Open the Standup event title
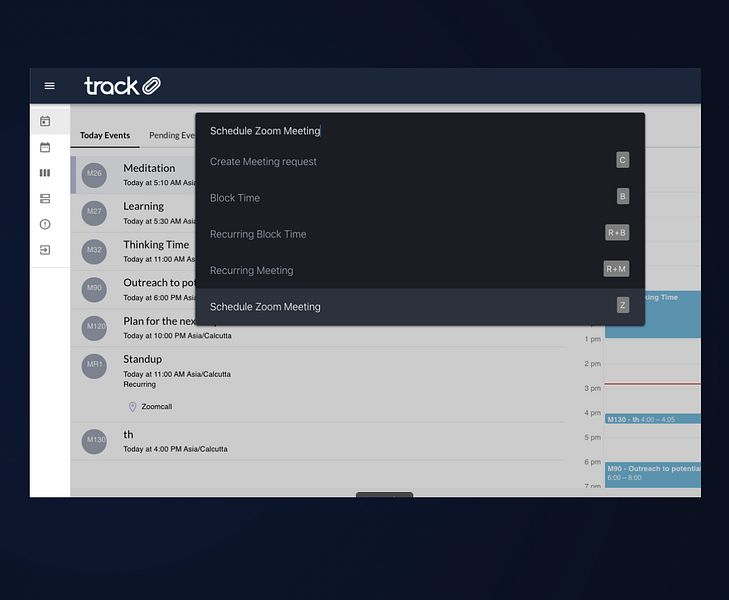 (142, 359)
